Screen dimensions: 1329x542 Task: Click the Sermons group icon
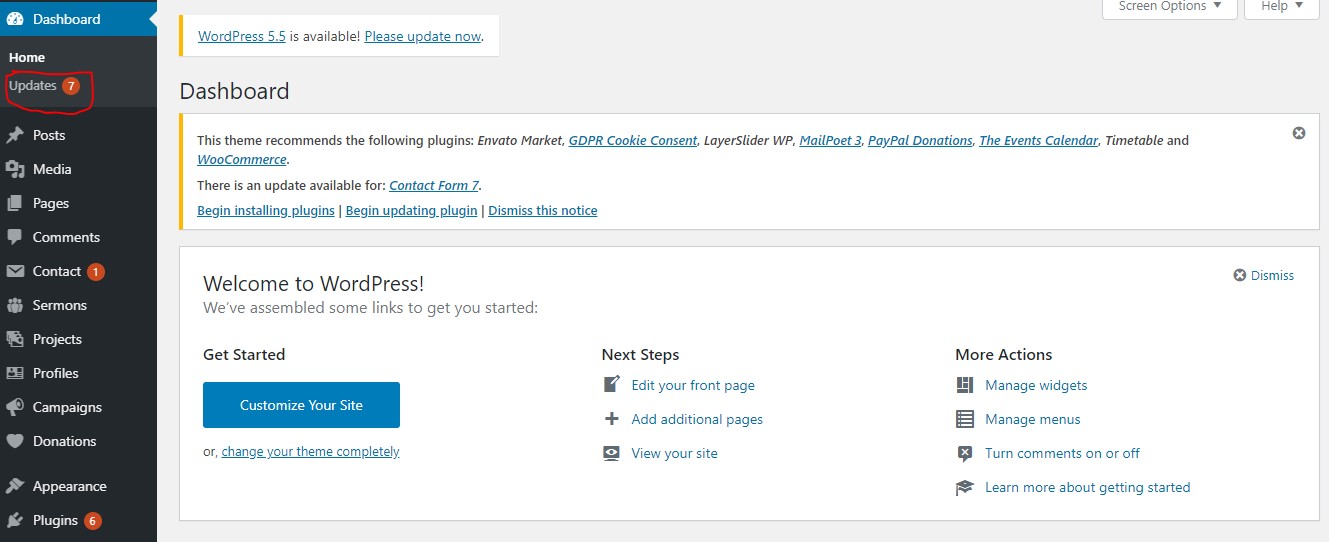(x=15, y=305)
